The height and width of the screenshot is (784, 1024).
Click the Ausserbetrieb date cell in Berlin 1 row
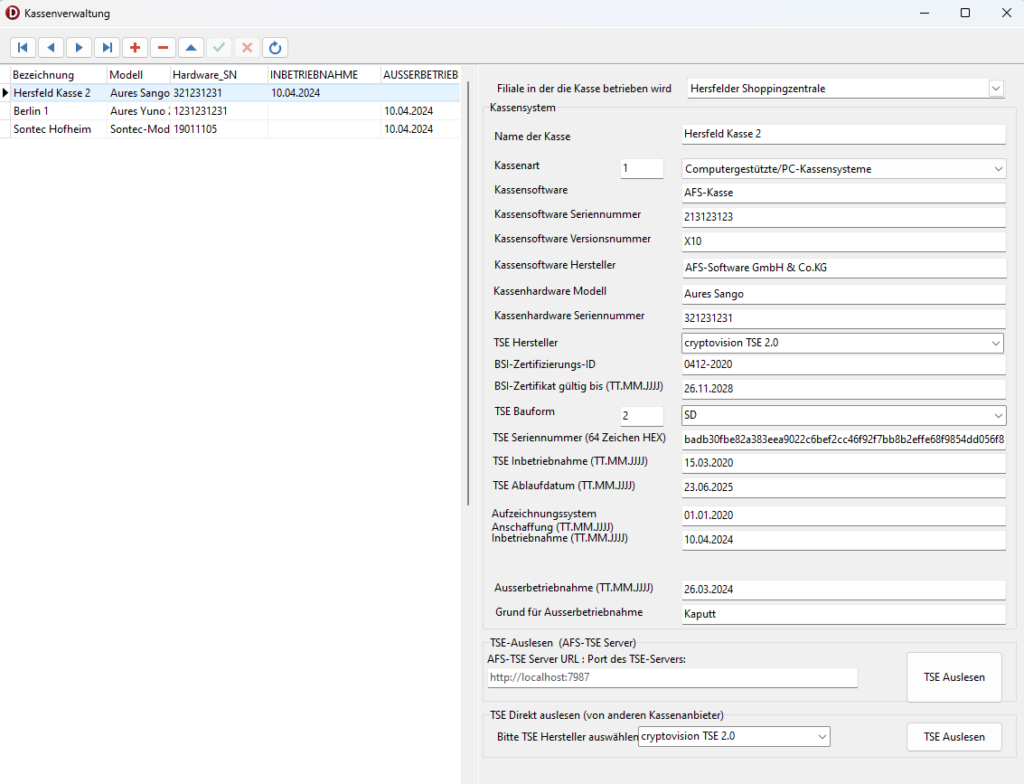click(421, 111)
